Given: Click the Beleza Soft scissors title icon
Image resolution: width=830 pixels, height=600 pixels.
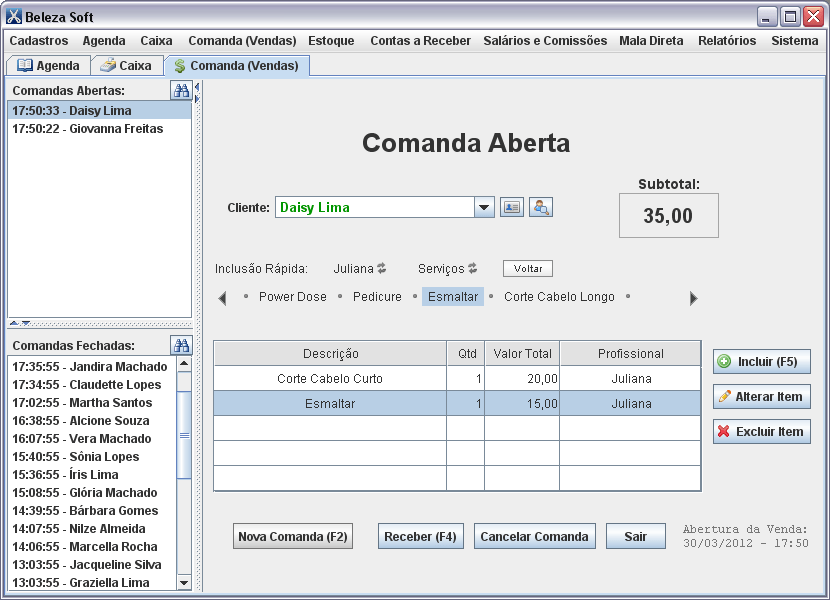Looking at the screenshot, I should point(14,17).
